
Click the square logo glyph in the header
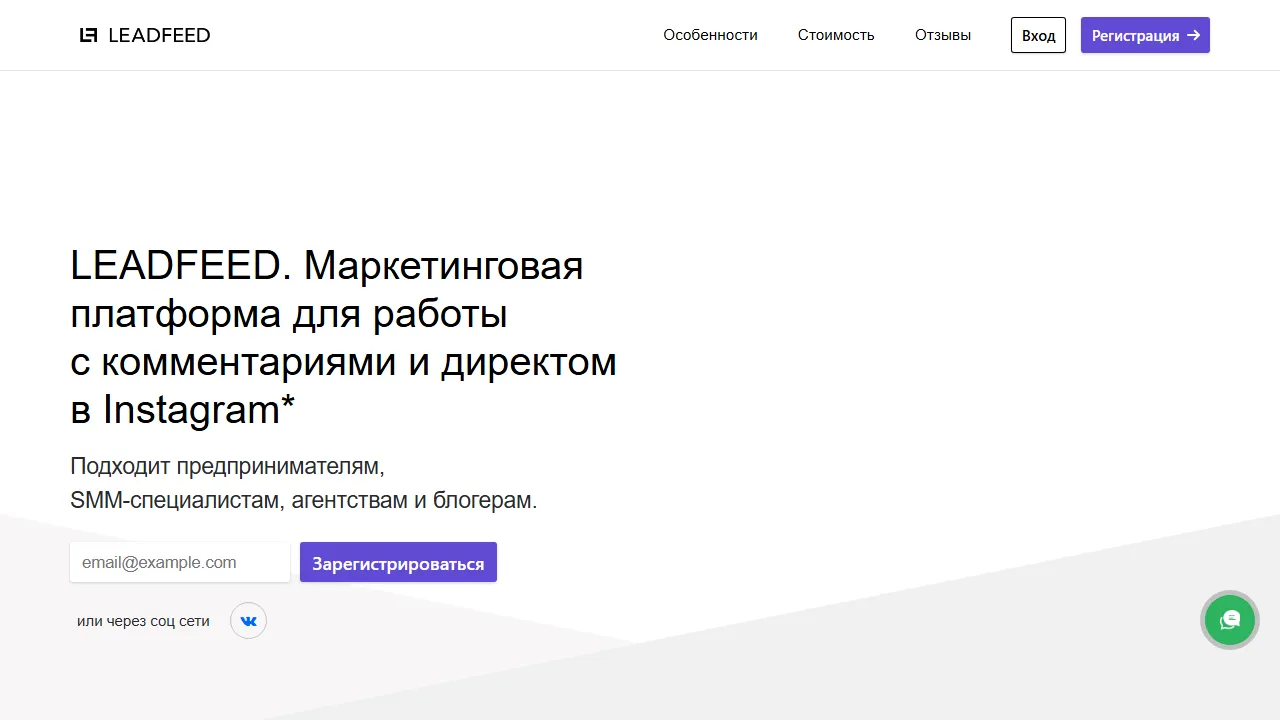pos(88,35)
